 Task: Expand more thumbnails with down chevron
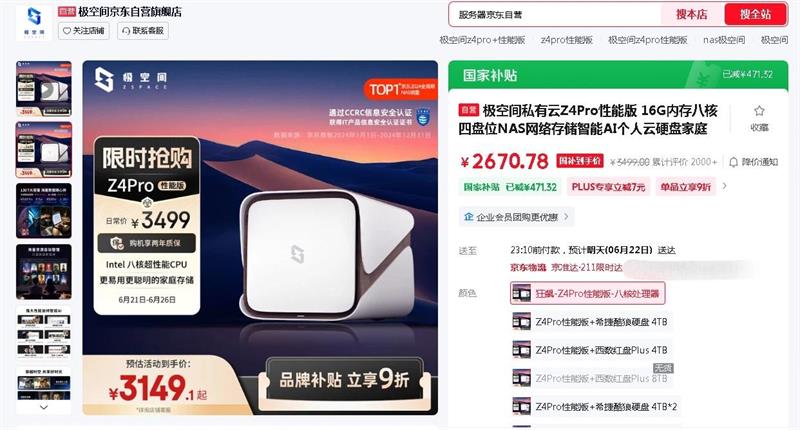(44, 407)
